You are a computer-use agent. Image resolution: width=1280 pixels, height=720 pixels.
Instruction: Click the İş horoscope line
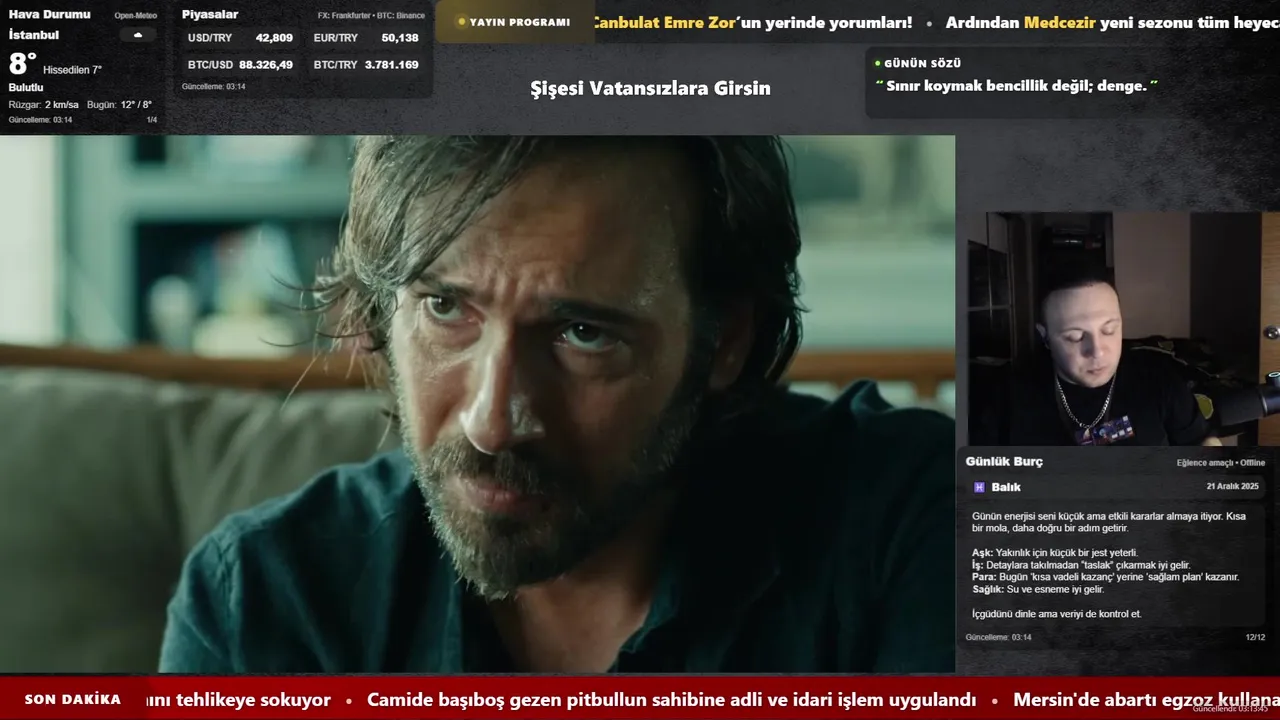pos(1081,565)
